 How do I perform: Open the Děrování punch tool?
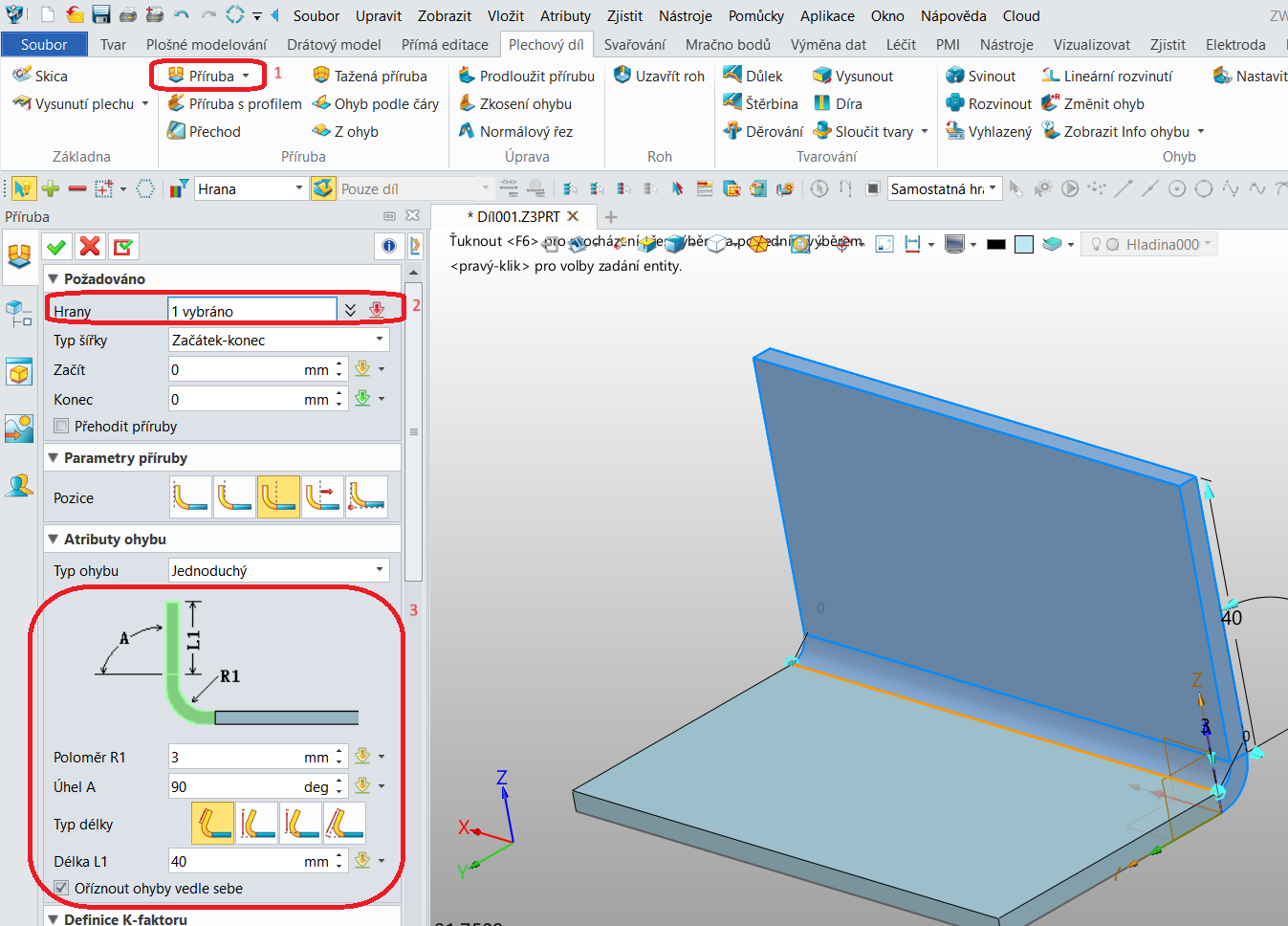tap(763, 131)
